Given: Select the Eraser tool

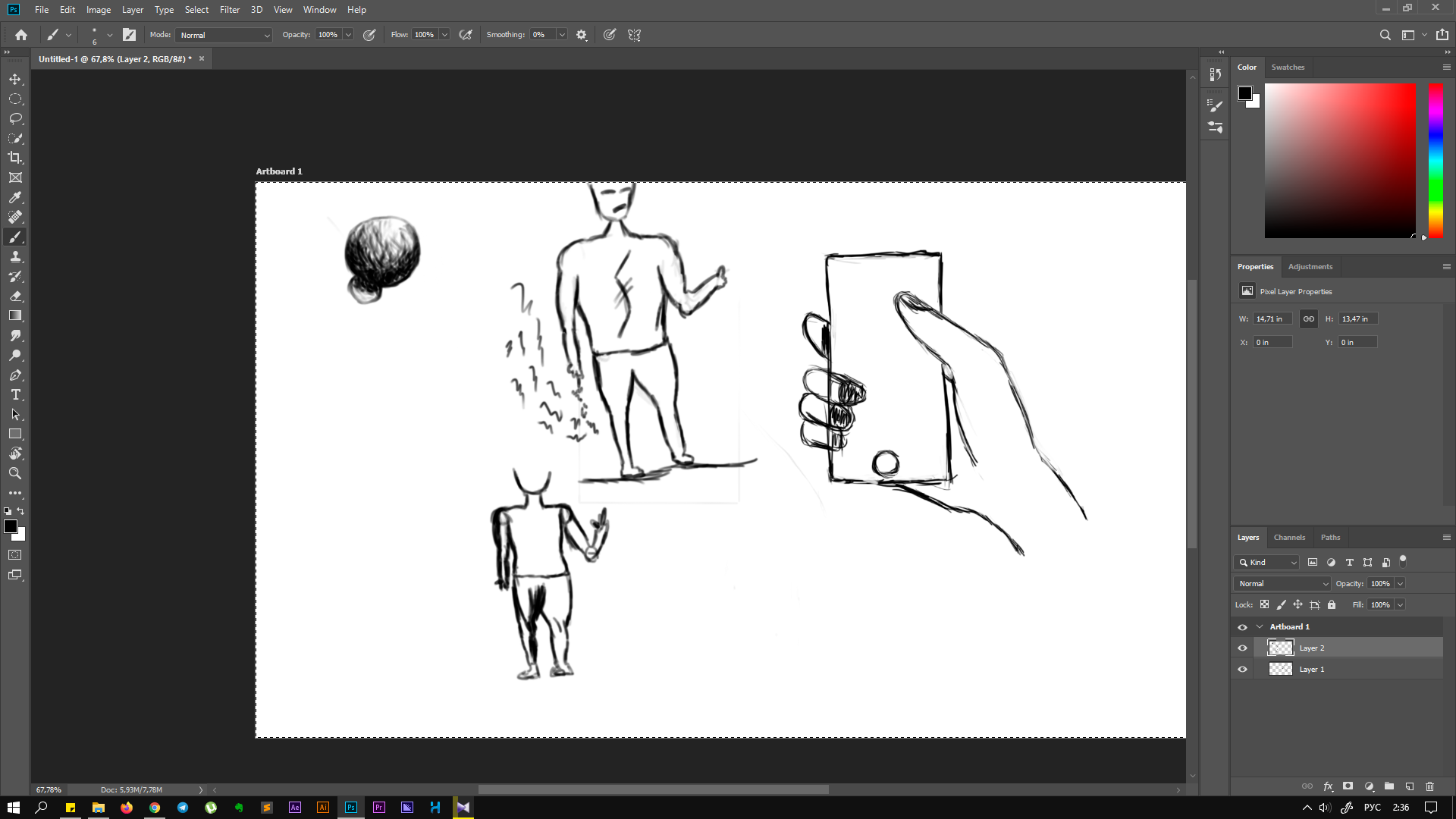Looking at the screenshot, I should [15, 297].
